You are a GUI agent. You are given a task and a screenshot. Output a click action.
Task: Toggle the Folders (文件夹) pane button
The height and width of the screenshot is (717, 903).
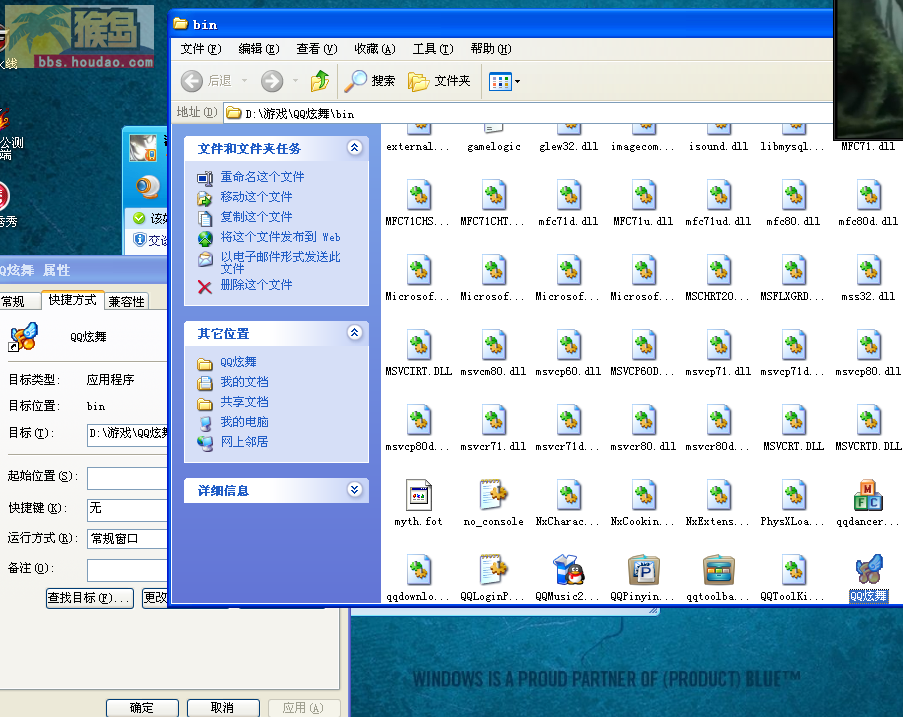(439, 81)
